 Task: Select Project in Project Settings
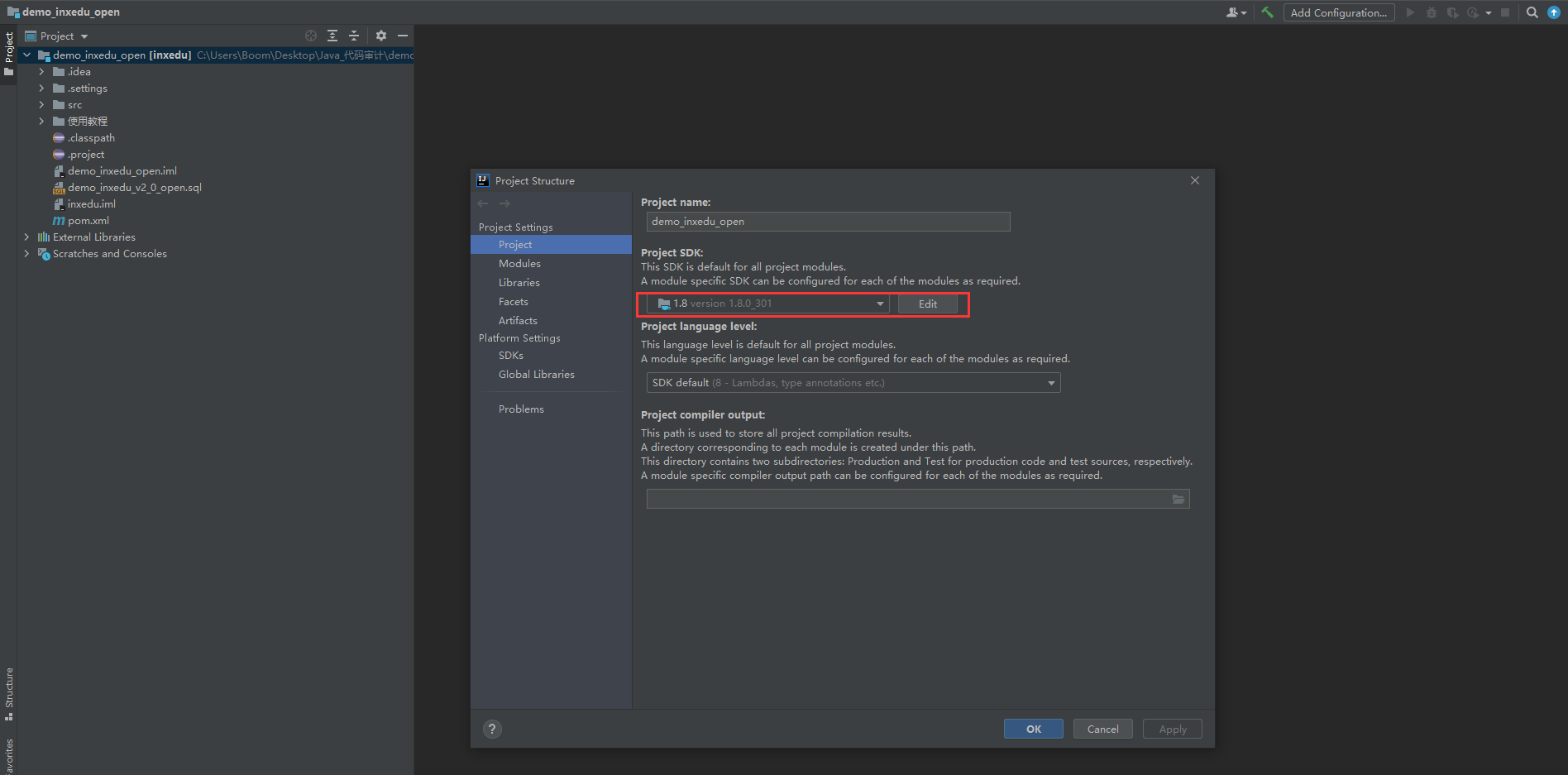coord(551,245)
